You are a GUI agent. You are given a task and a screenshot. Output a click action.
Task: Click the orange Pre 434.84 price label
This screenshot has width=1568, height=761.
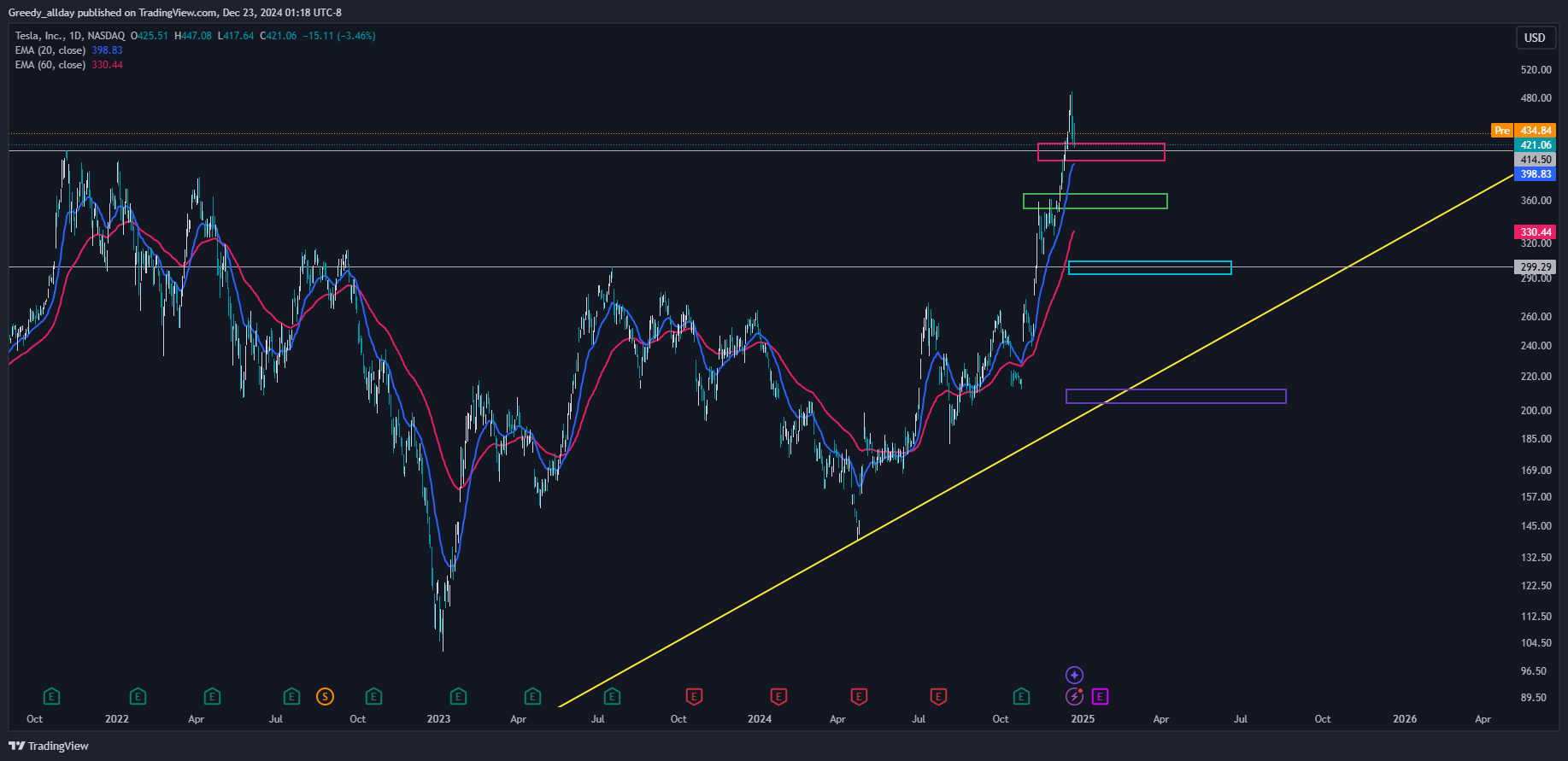point(1524,131)
